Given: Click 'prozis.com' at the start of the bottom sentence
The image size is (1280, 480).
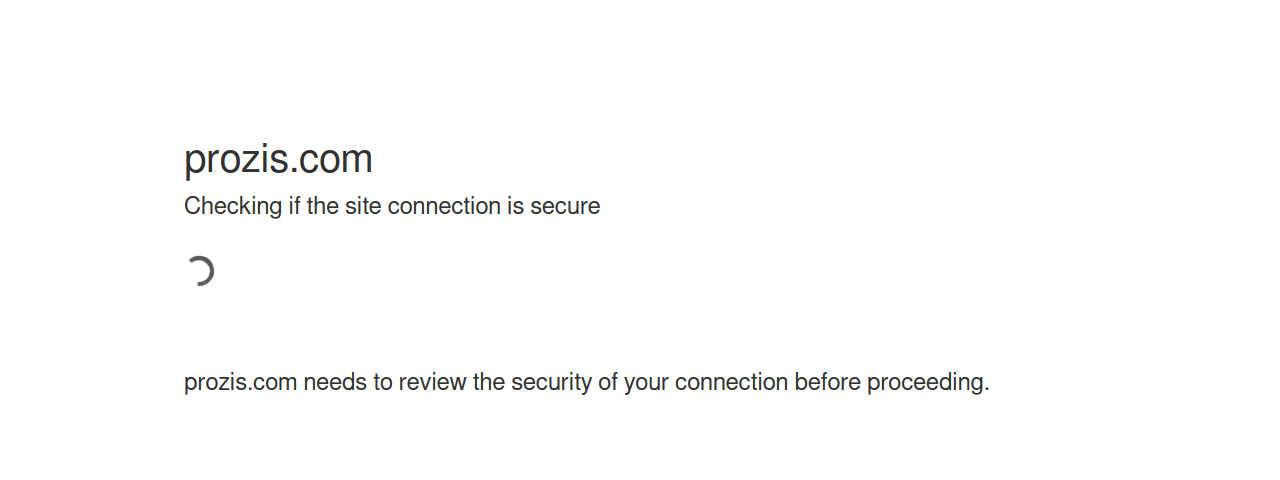Looking at the screenshot, I should (241, 382).
